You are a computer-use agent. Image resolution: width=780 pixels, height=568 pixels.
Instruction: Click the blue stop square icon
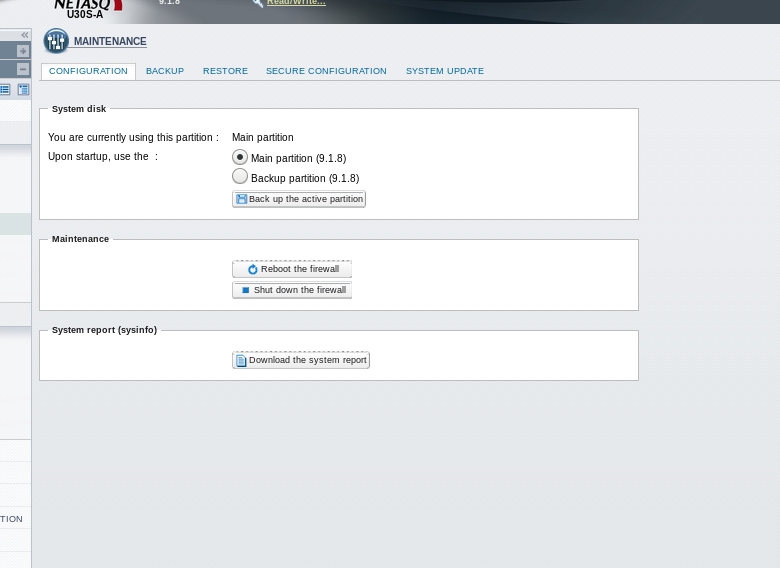click(245, 290)
